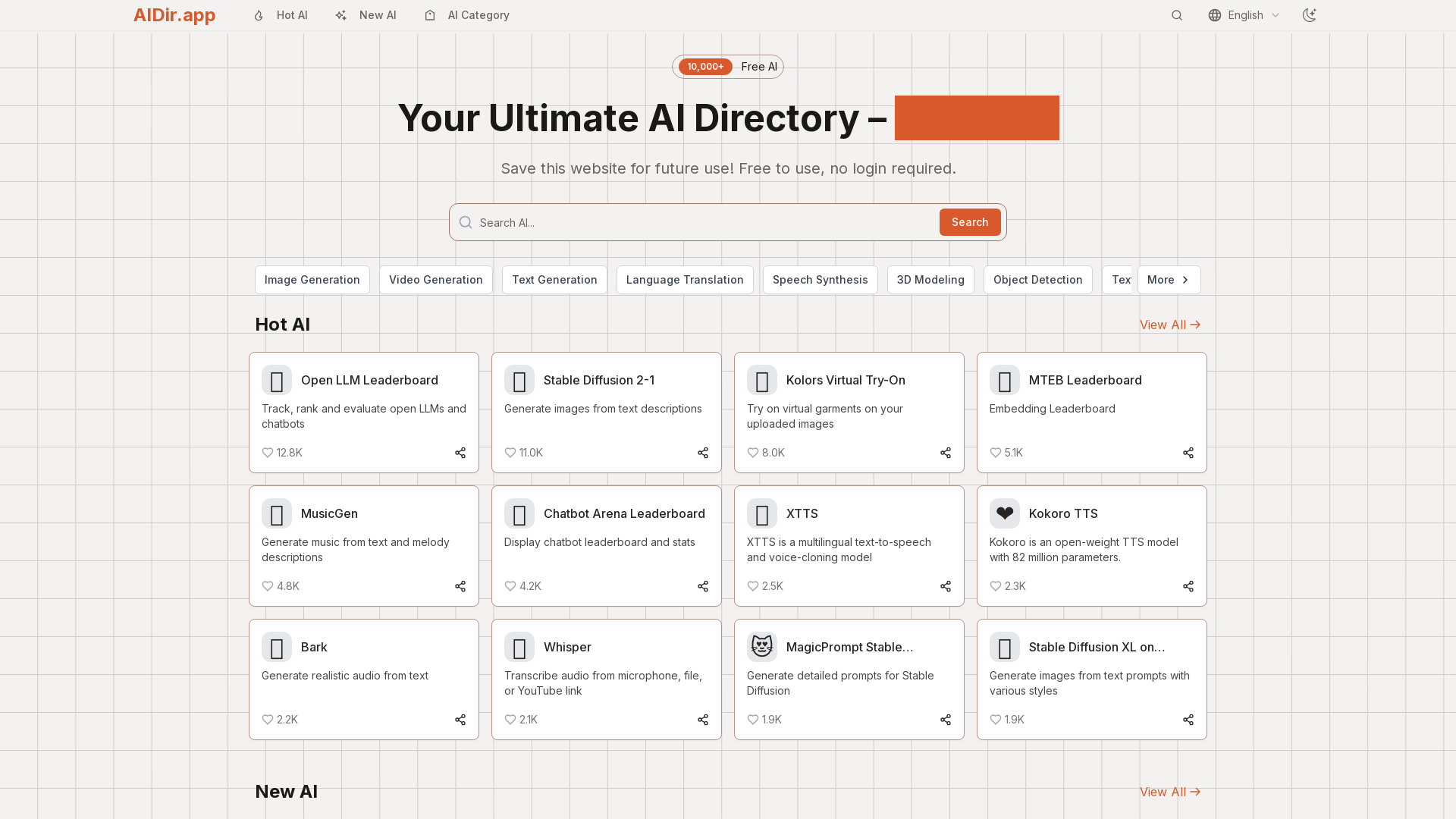Expand the More categories button
Screen dimensions: 1456x819
click(1169, 280)
